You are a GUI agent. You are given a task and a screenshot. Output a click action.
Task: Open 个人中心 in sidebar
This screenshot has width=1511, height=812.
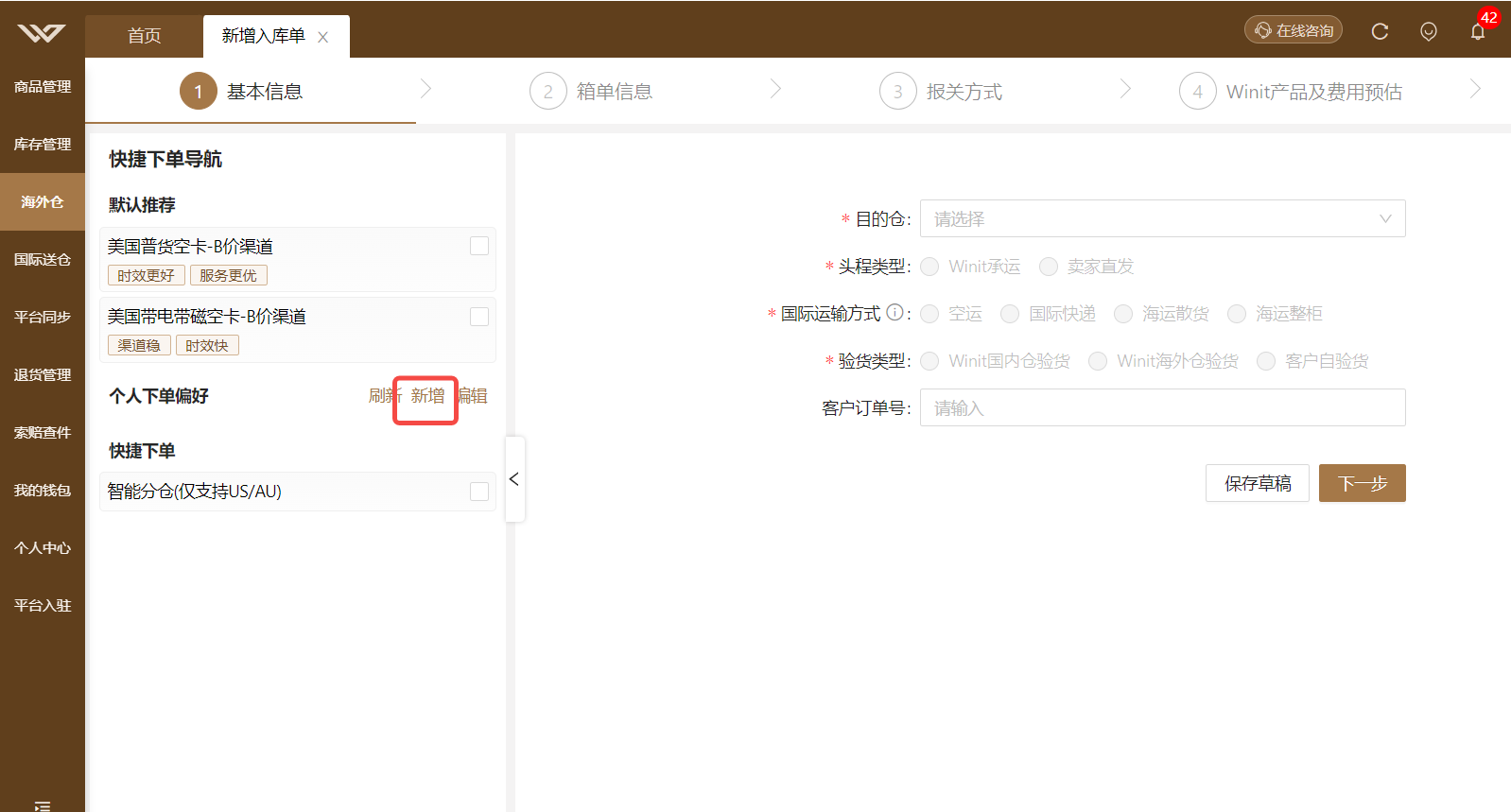click(43, 547)
